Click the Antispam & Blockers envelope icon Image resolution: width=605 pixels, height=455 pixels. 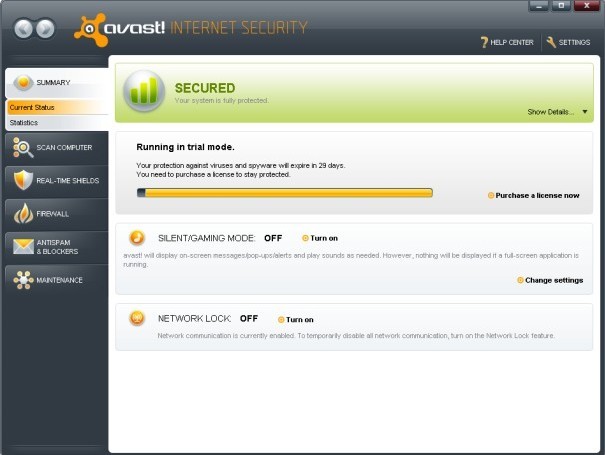click(x=23, y=247)
